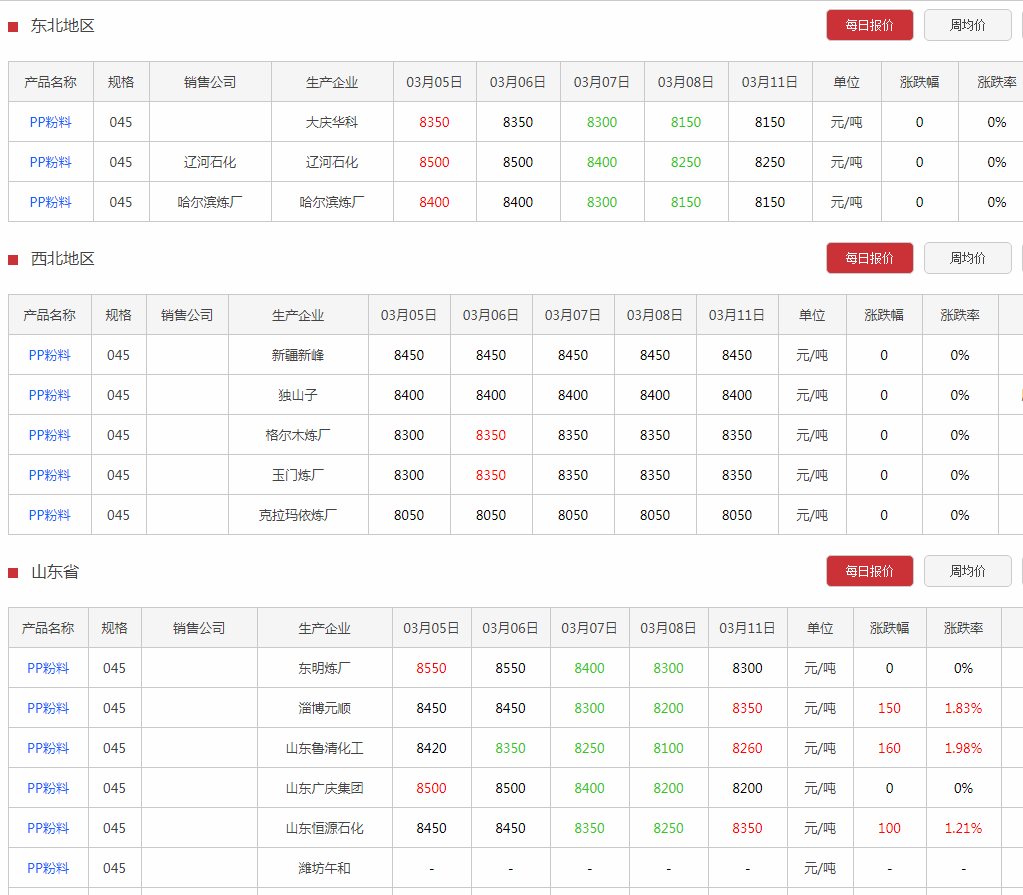Click 03月11日 header in 东北地区 table
The width and height of the screenshot is (1023, 895).
(770, 82)
